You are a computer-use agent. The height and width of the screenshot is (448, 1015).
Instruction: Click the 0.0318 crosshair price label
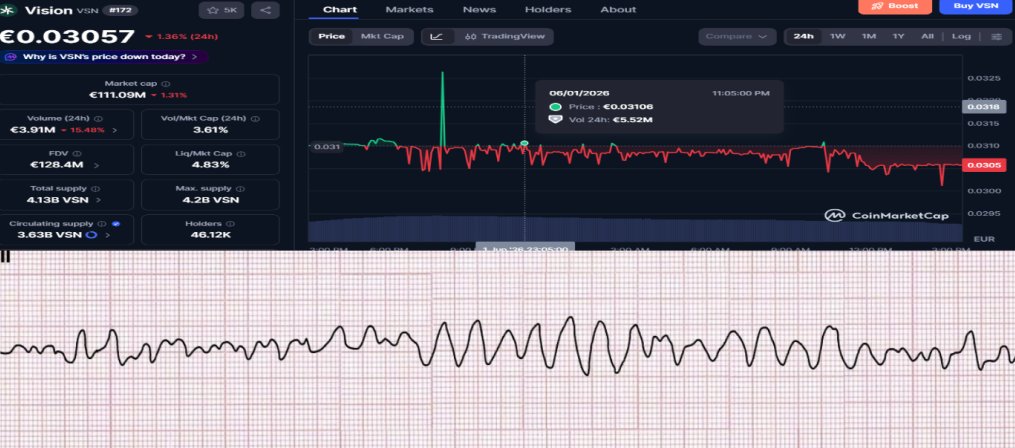tap(985, 107)
